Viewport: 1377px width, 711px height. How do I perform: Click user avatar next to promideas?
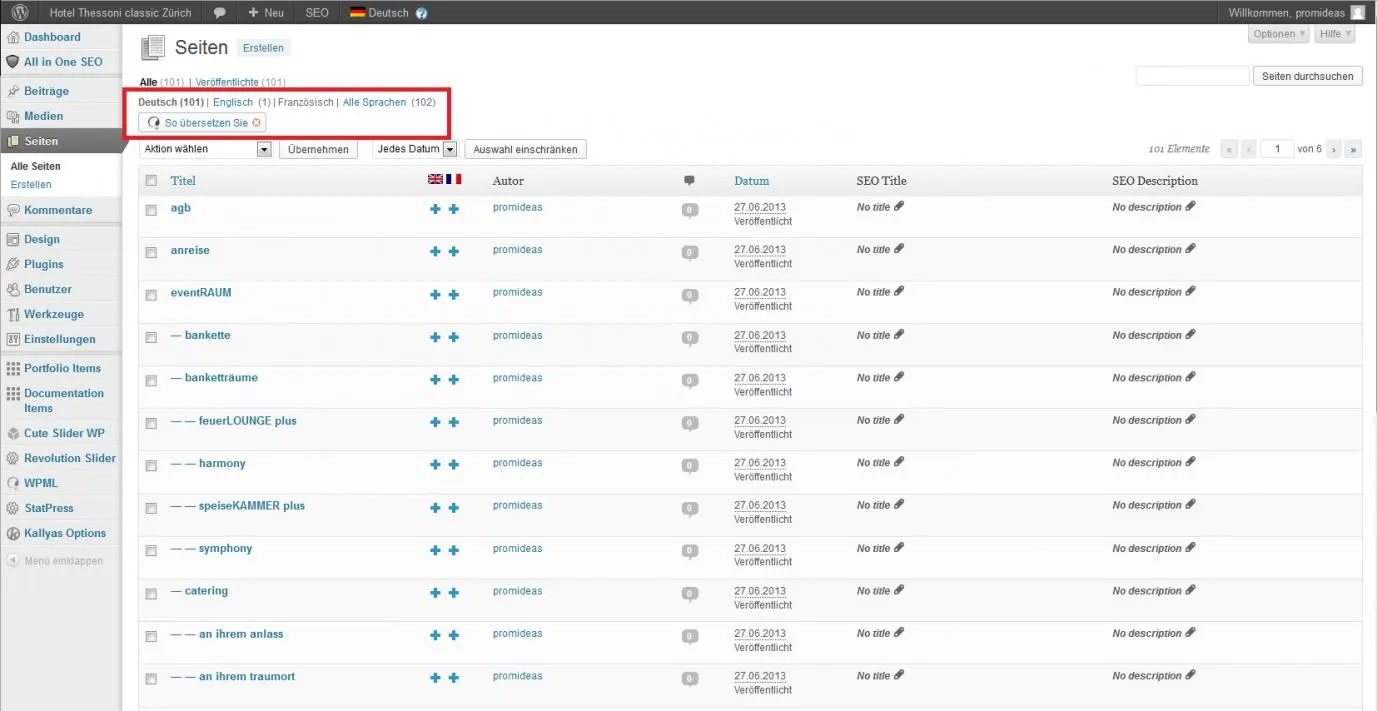1357,13
